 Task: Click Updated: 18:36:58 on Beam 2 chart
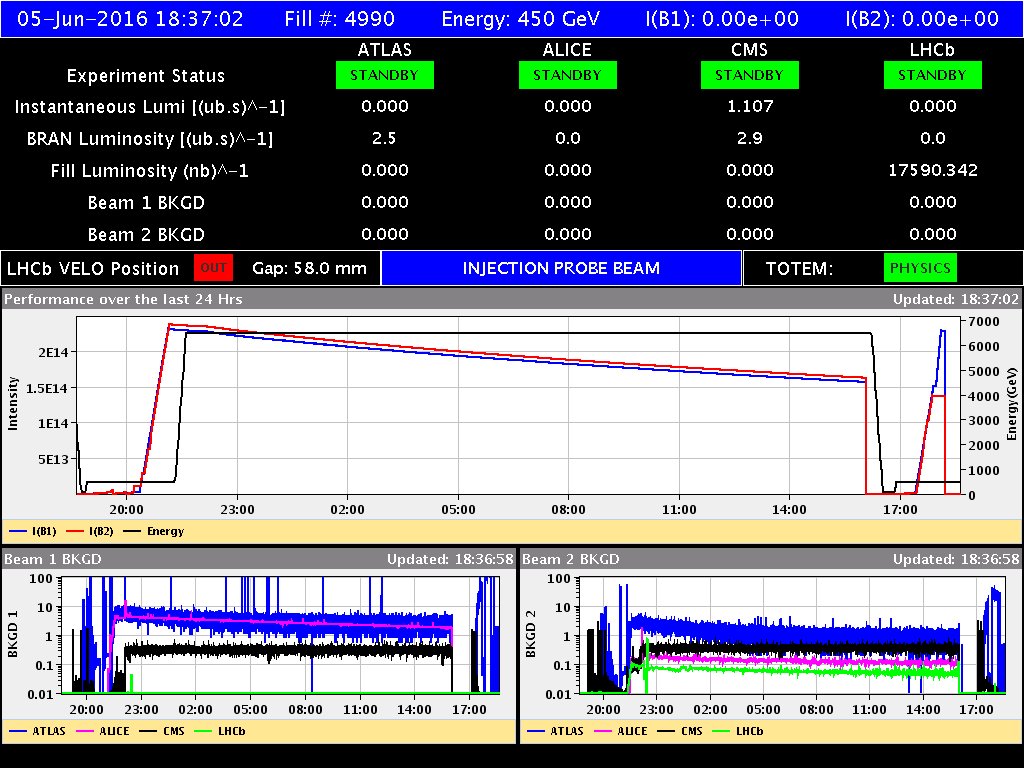[x=955, y=559]
